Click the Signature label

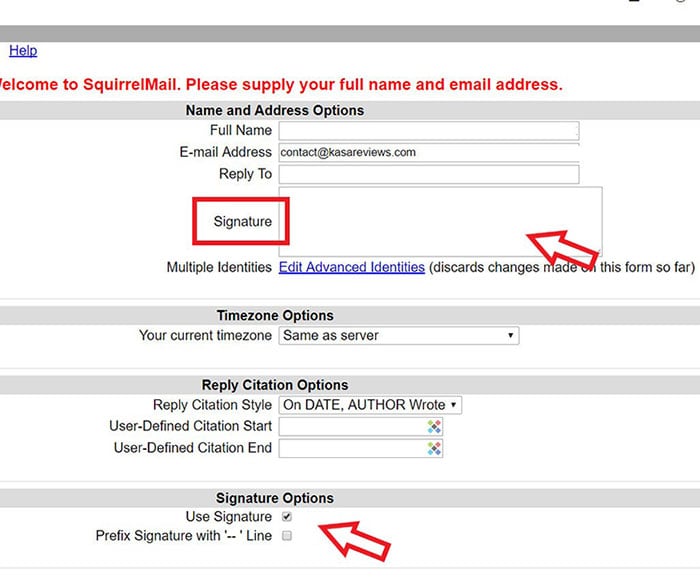pos(243,221)
